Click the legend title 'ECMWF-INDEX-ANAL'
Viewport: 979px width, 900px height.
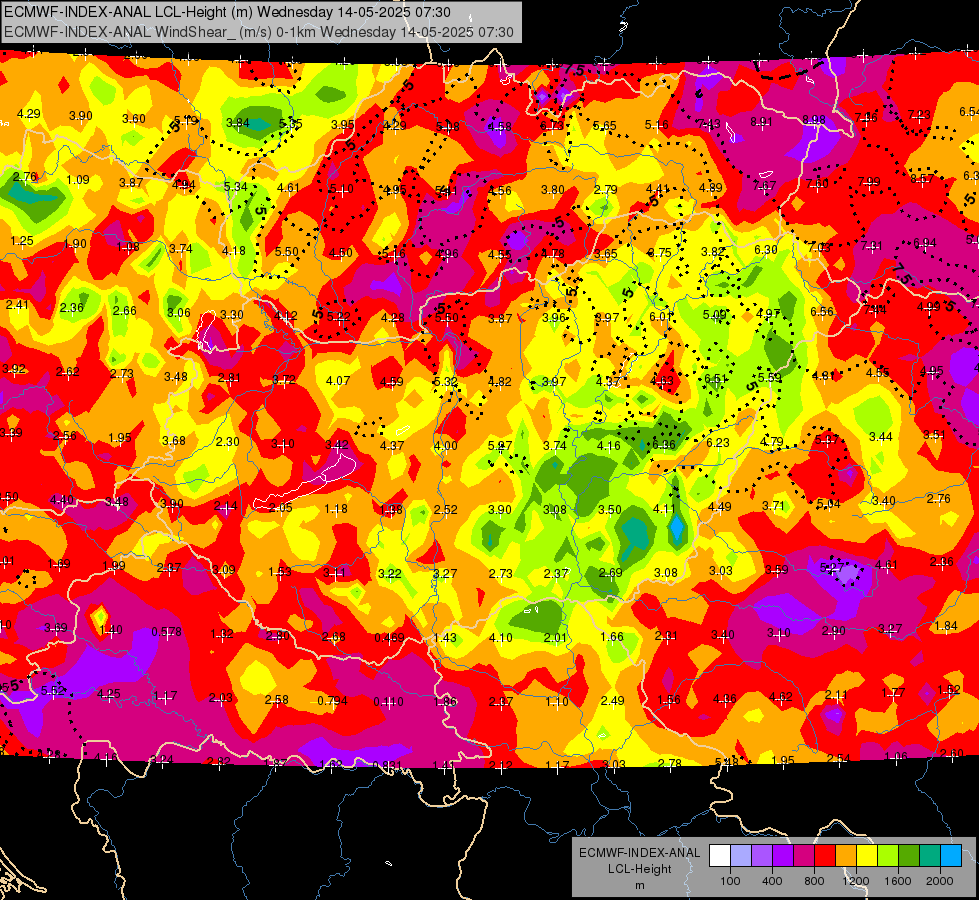click(639, 853)
